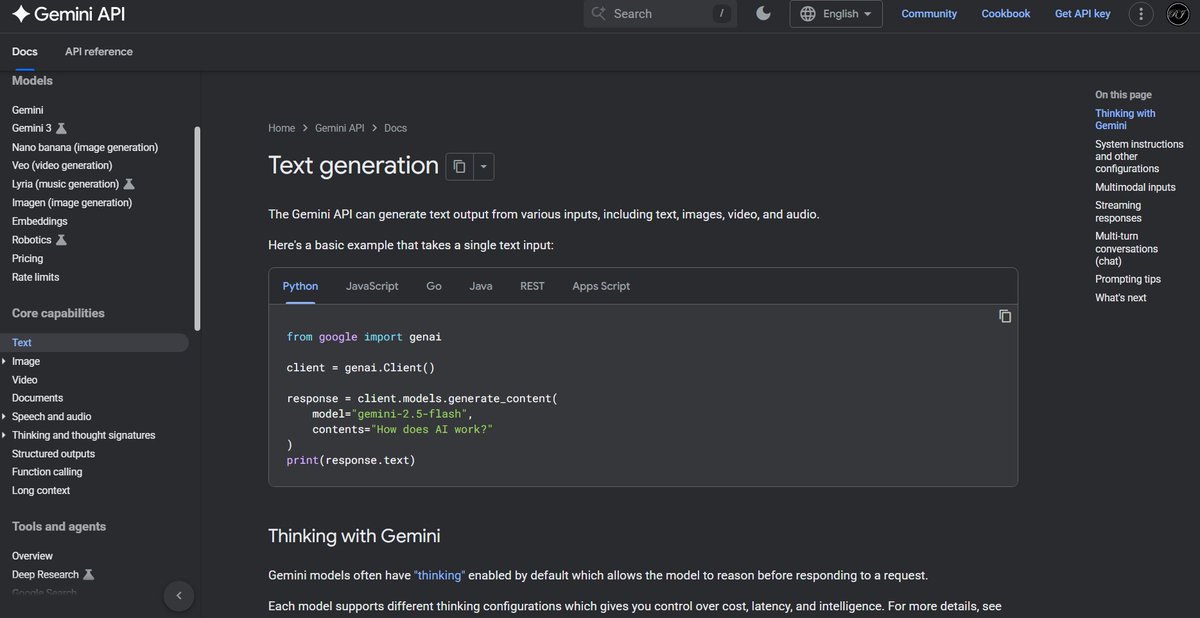Click the search magnifier icon
This screenshot has width=1200, height=618.
(599, 13)
